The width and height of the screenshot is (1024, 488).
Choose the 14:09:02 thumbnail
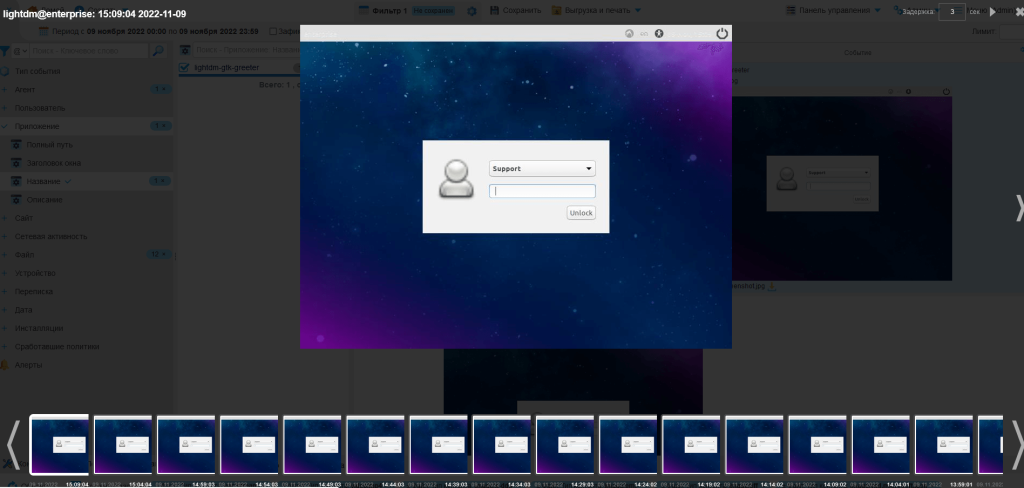click(818, 445)
